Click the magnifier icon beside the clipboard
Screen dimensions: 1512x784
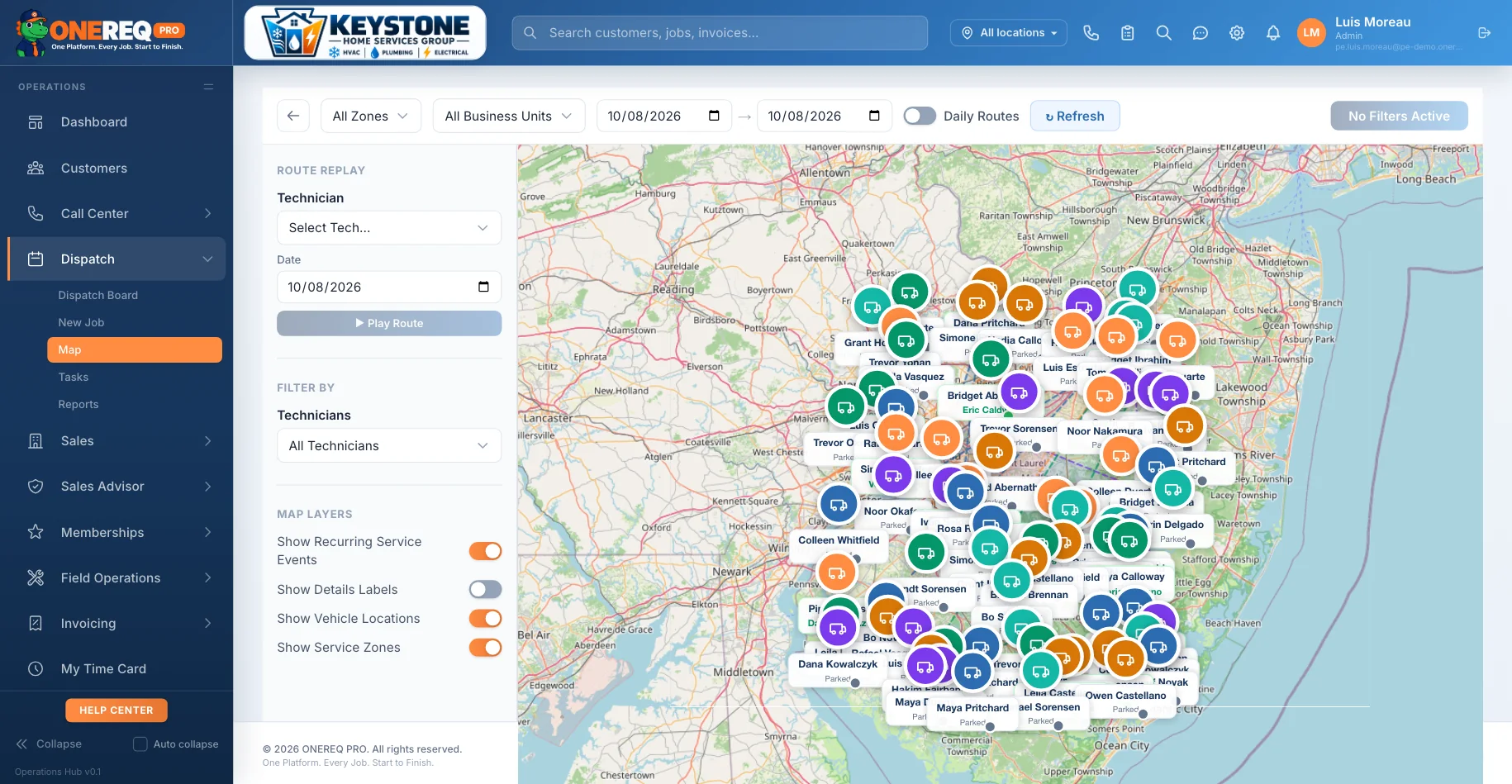[1163, 33]
